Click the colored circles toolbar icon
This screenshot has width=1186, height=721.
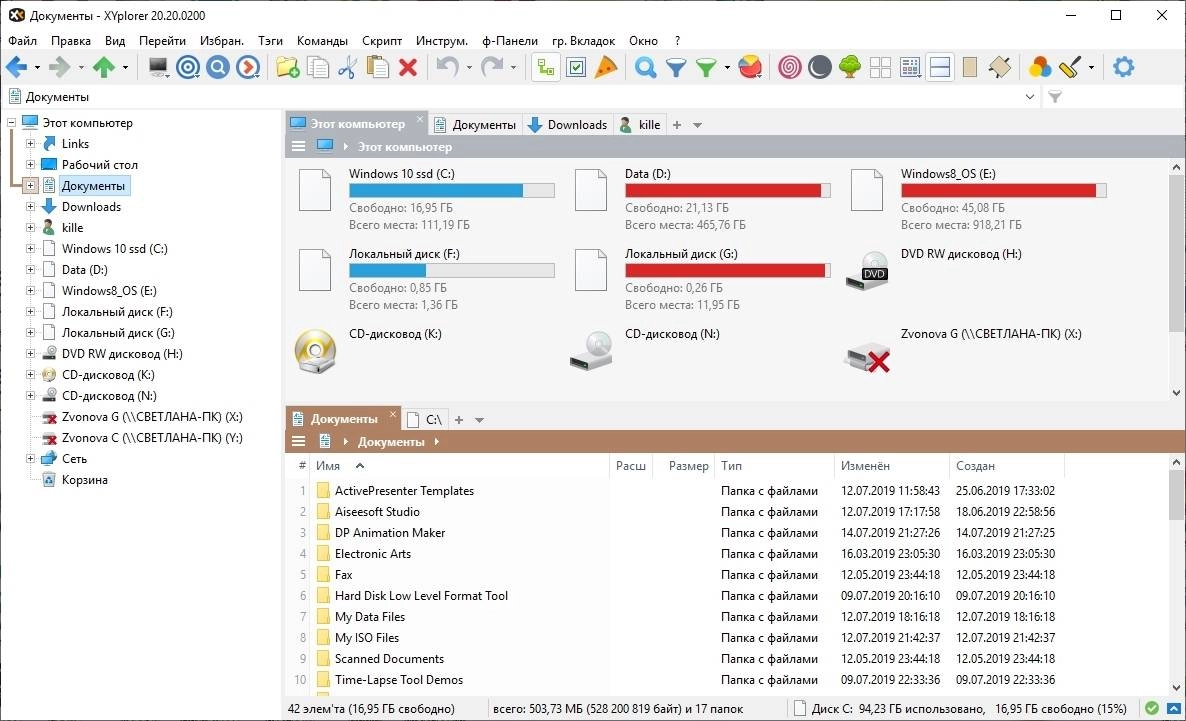pyautogui.click(x=1039, y=67)
